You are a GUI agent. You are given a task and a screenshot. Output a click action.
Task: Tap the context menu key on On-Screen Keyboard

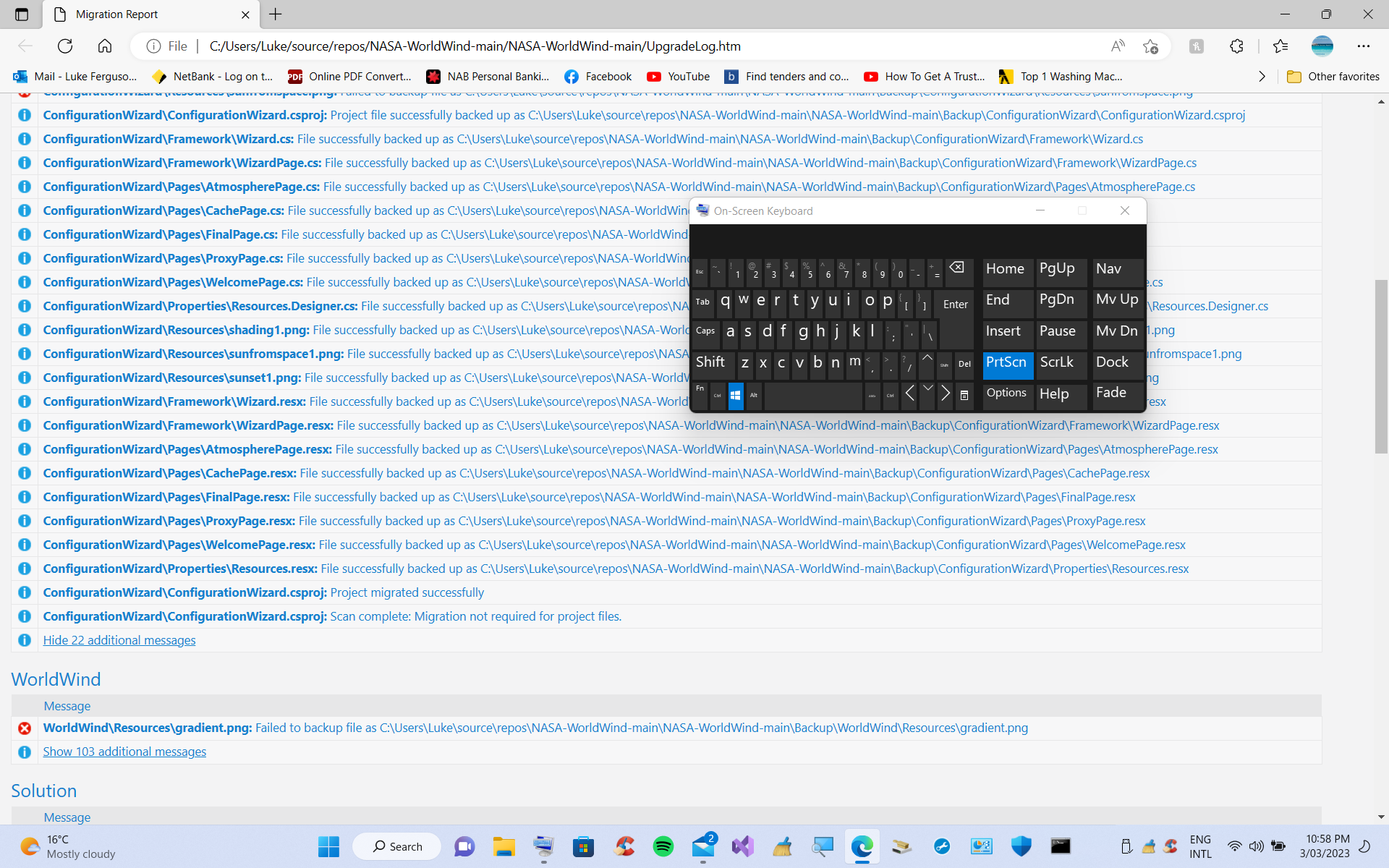pos(964,395)
